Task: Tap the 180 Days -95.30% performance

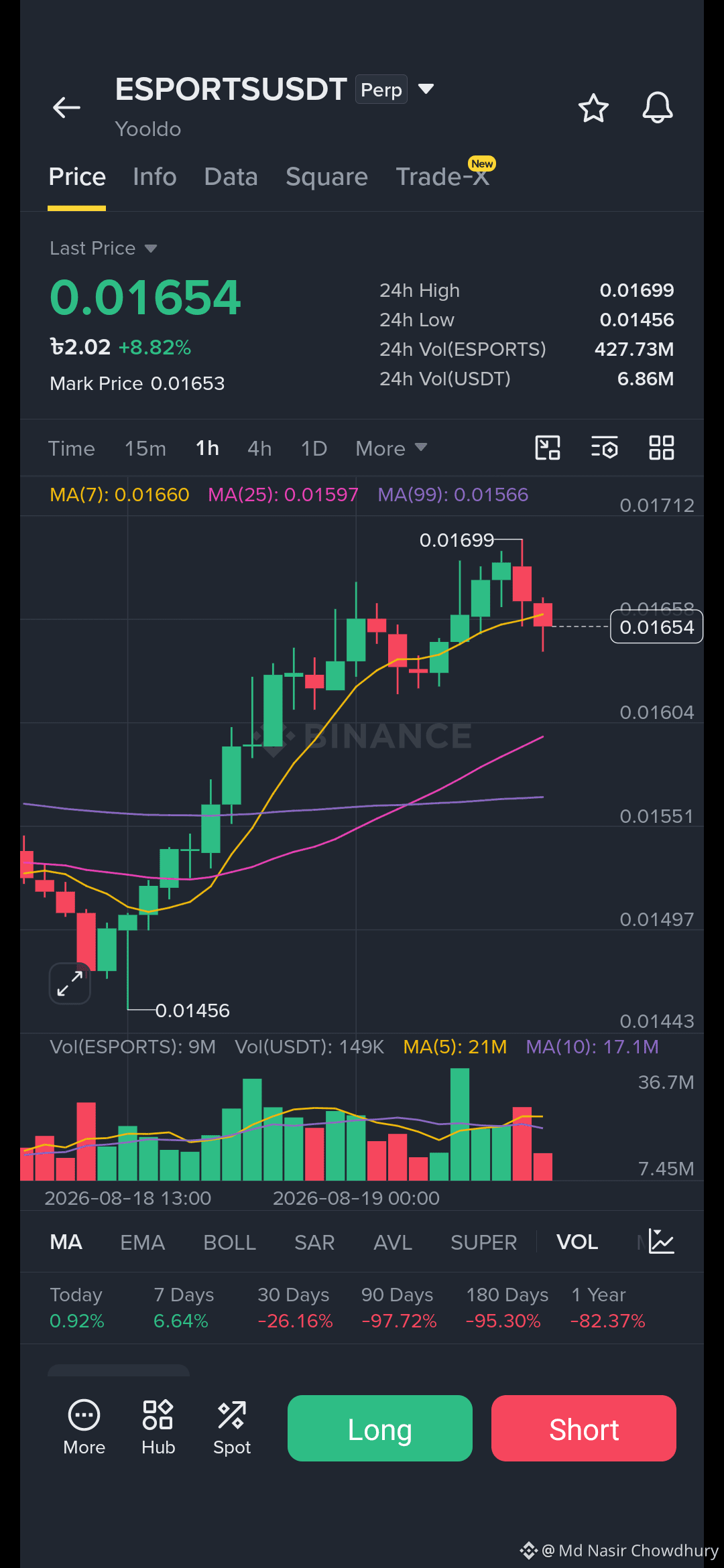Action: 507,1307
